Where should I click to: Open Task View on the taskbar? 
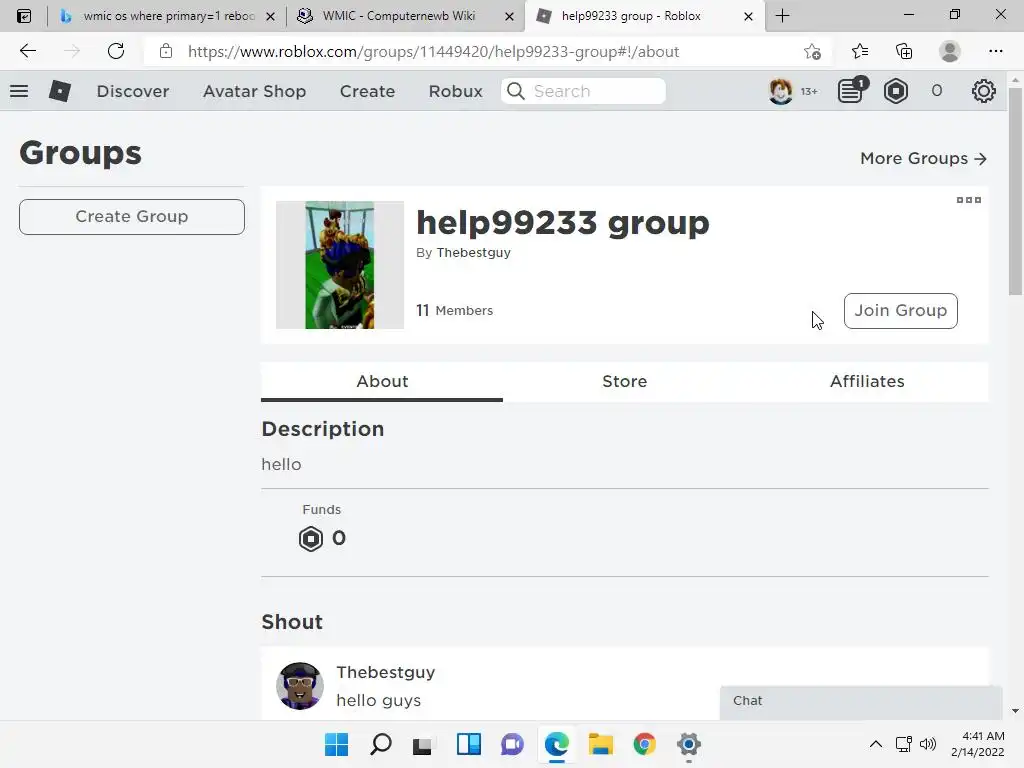coord(423,744)
